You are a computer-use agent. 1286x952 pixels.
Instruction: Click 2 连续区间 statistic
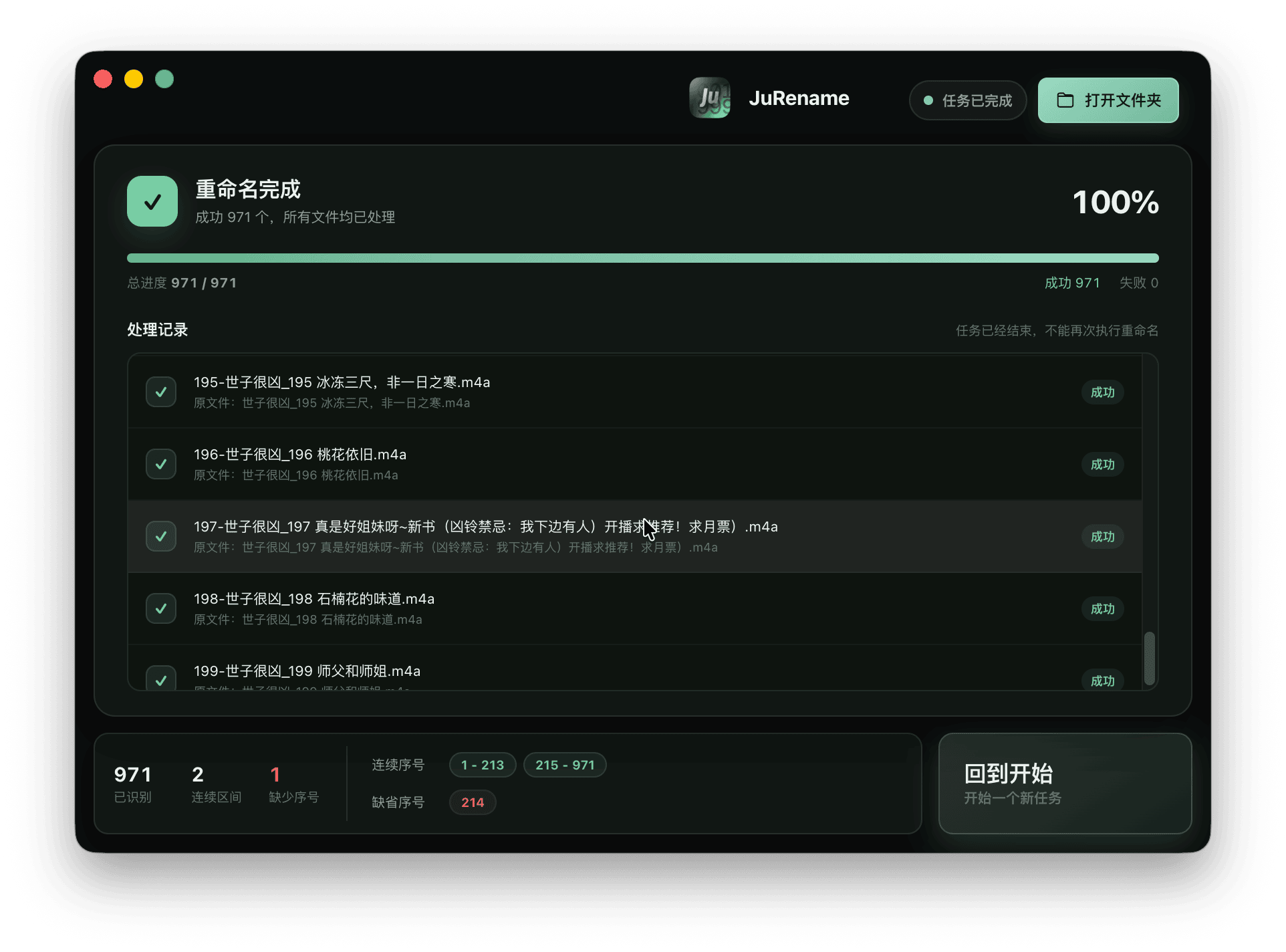coord(217,784)
